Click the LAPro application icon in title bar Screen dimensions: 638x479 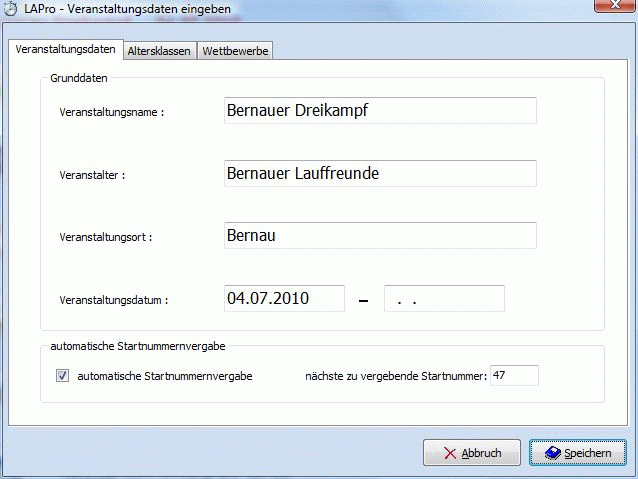click(x=11, y=9)
